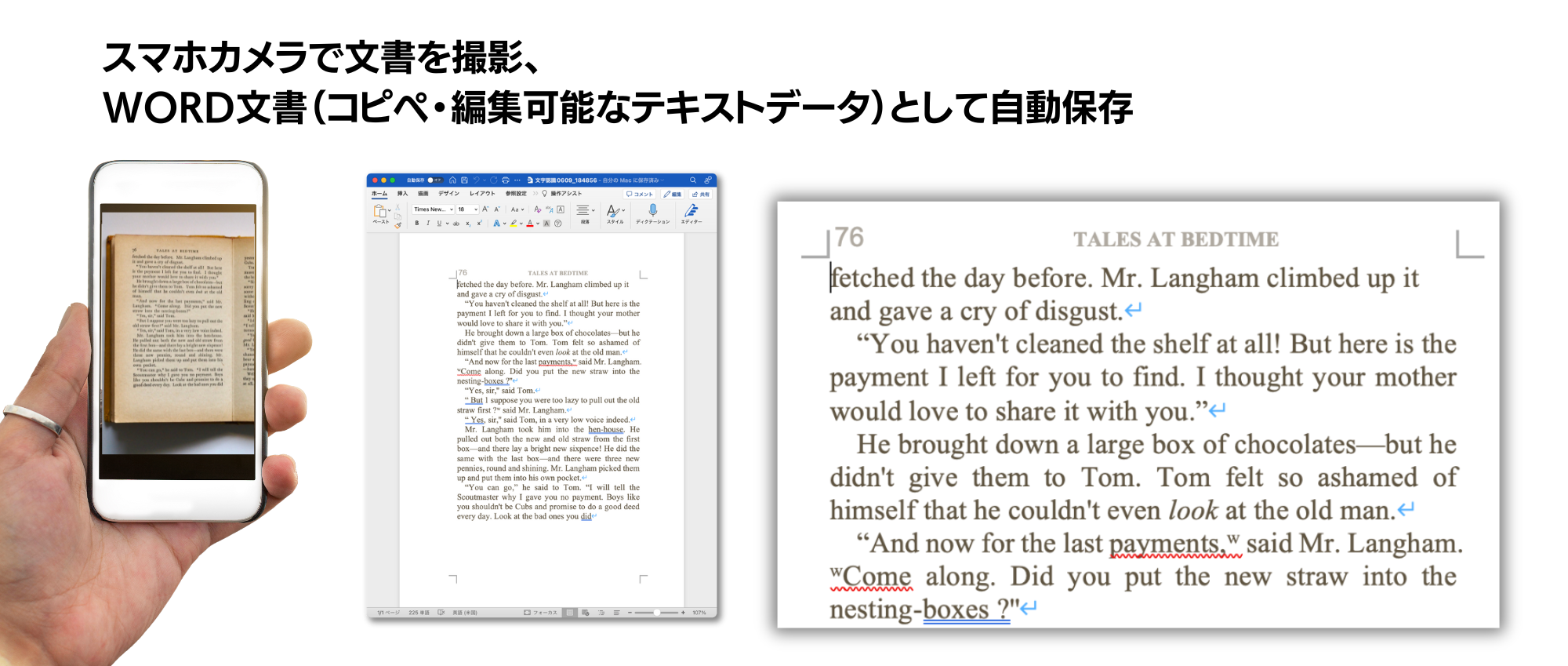The width and height of the screenshot is (1568, 666).
Task: Switch to the 挿入 ribbon tab
Action: 402,194
